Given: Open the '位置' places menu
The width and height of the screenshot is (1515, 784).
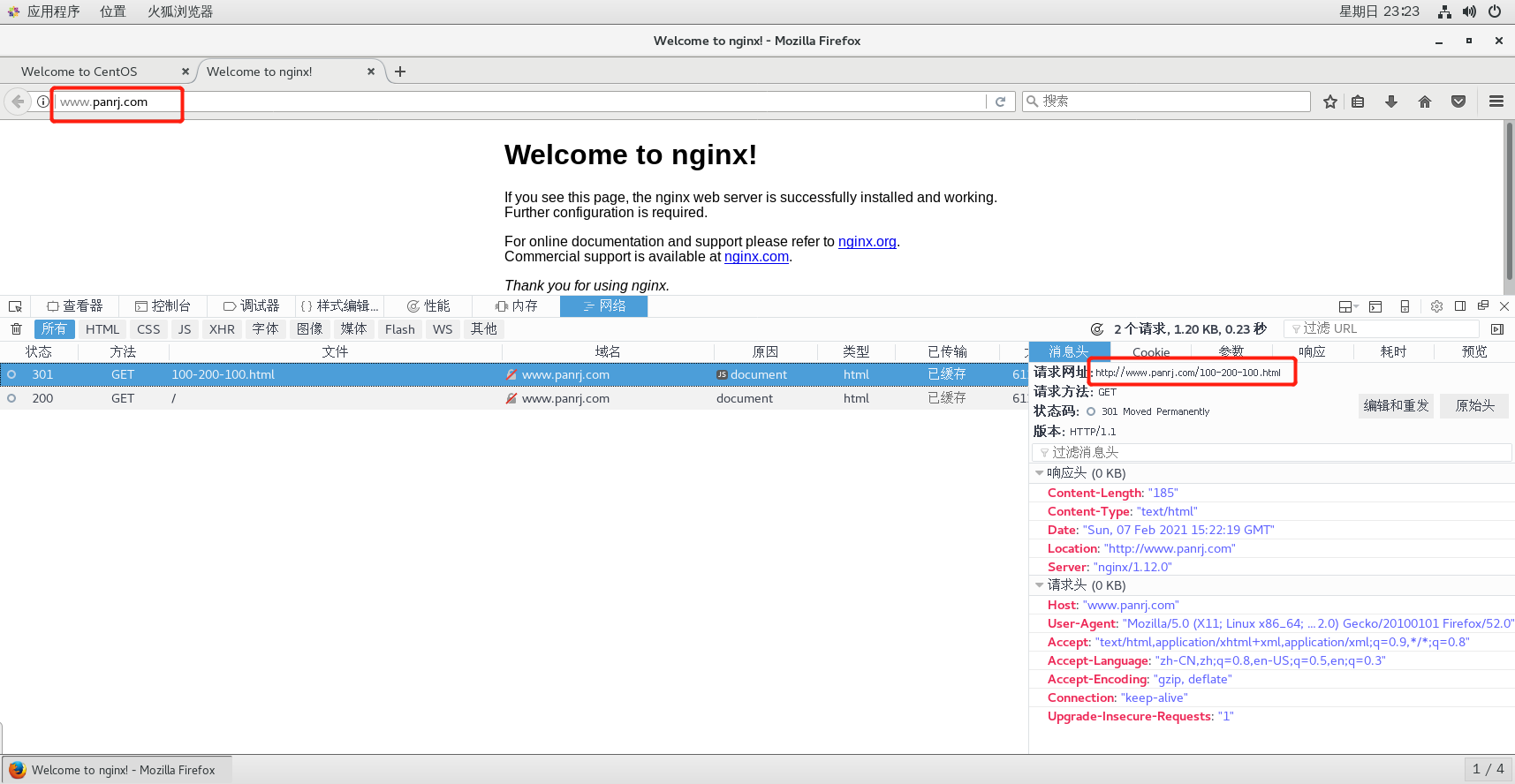Looking at the screenshot, I should pos(113,11).
